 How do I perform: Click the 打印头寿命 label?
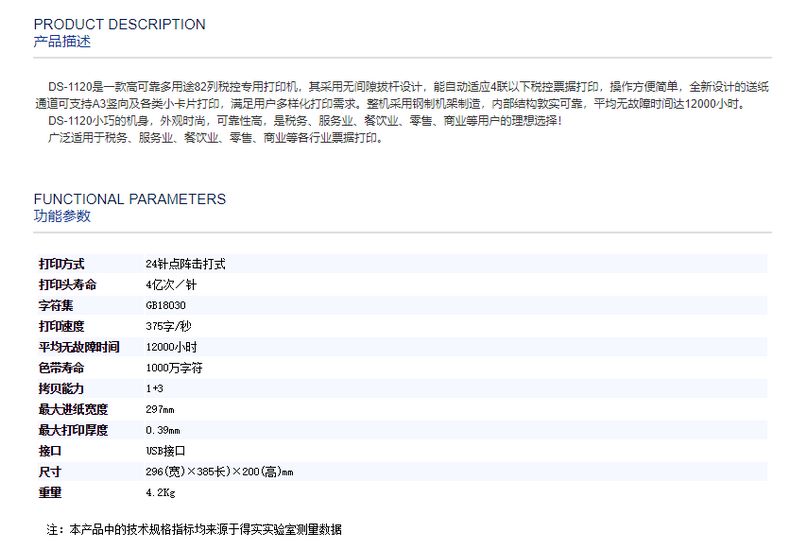(x=67, y=285)
